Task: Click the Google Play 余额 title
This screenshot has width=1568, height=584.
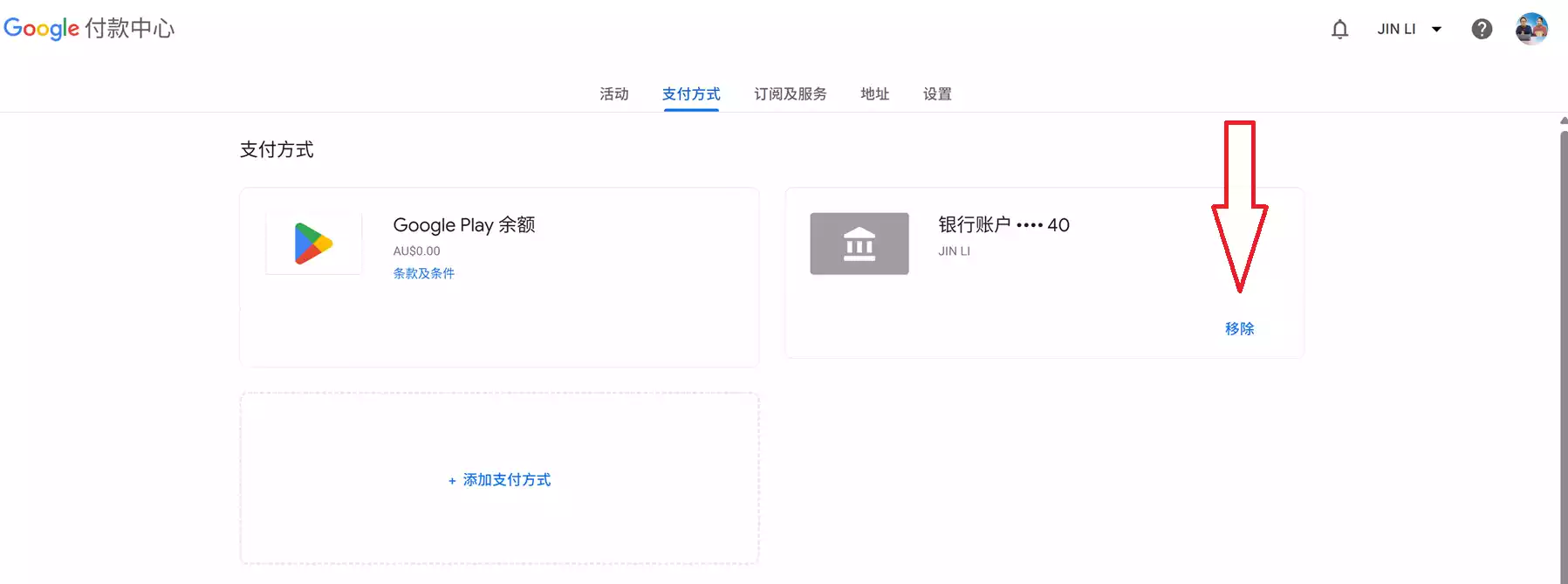Action: 463,224
